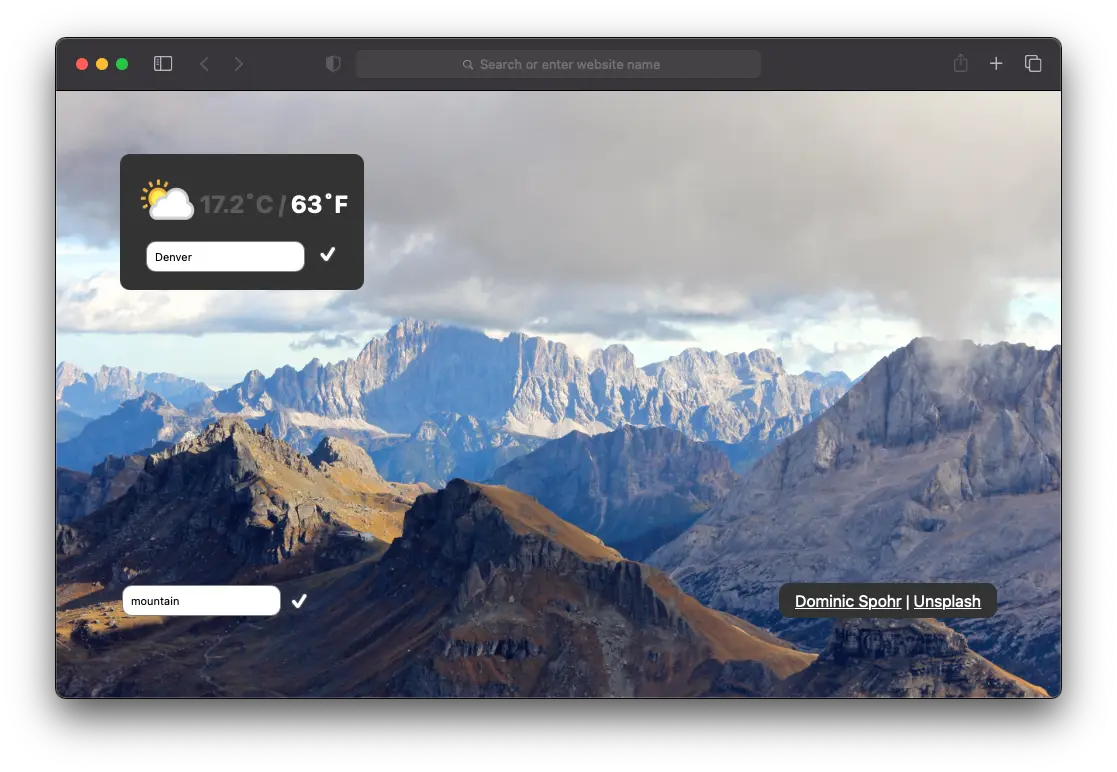
Task: Edit the Denver city field
Action: click(x=225, y=256)
